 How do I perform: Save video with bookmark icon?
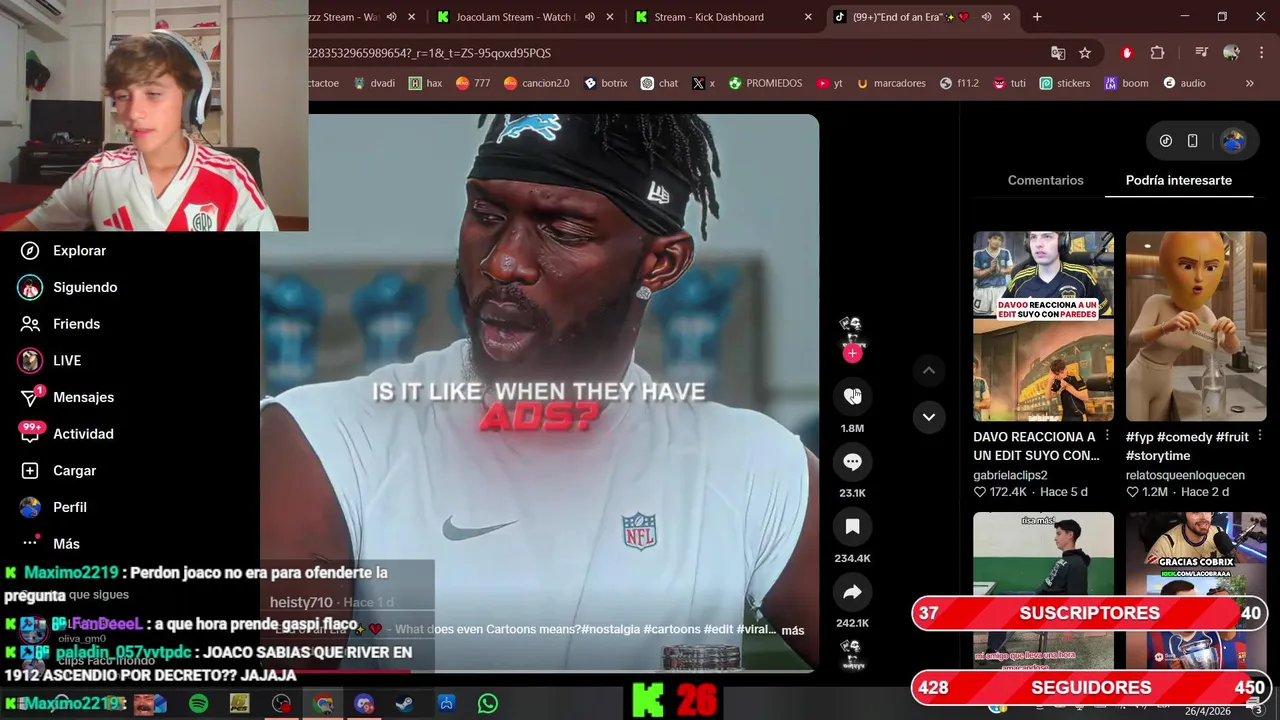pyautogui.click(x=852, y=526)
